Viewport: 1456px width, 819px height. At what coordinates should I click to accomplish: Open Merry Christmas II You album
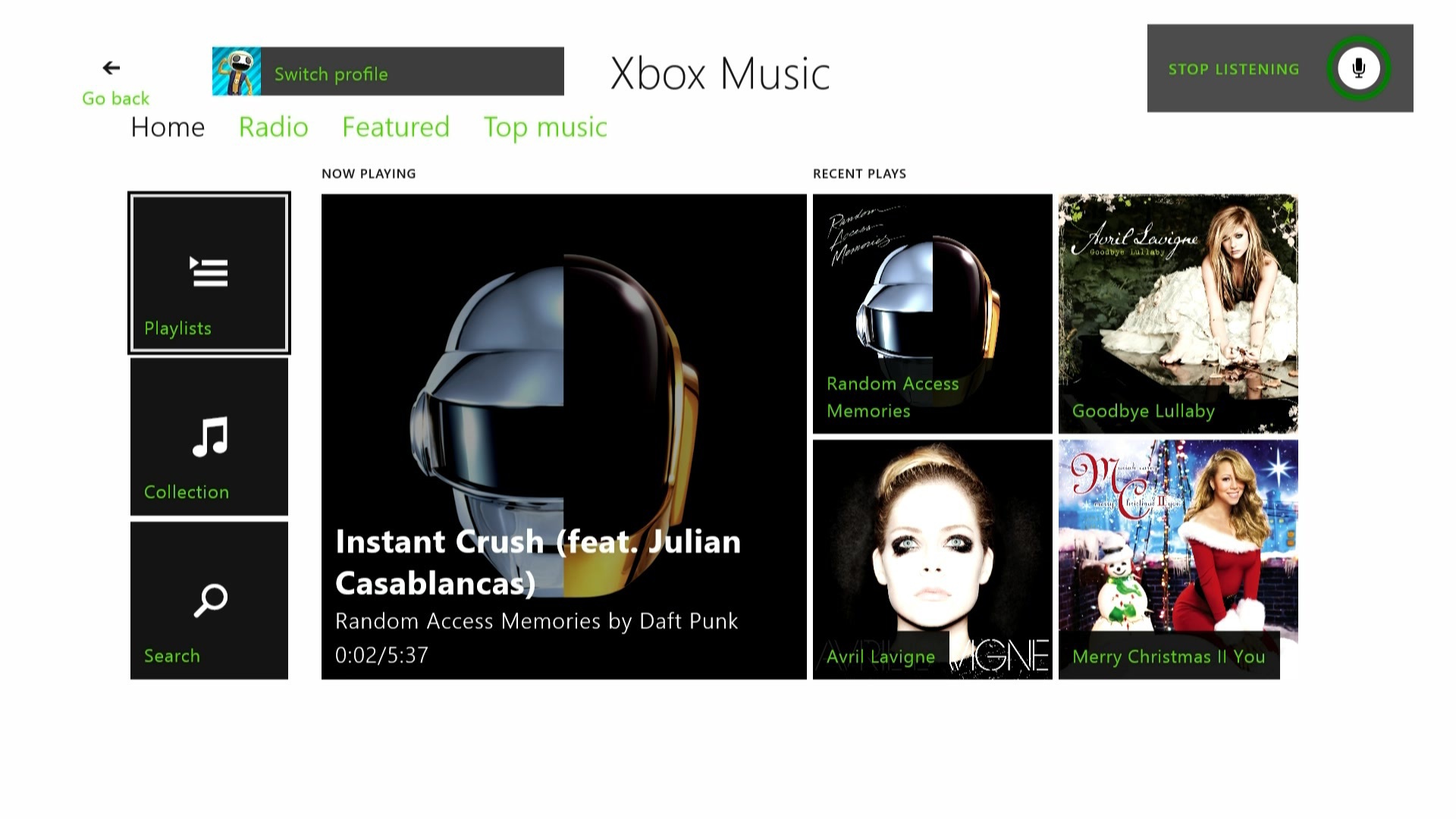pos(1178,560)
